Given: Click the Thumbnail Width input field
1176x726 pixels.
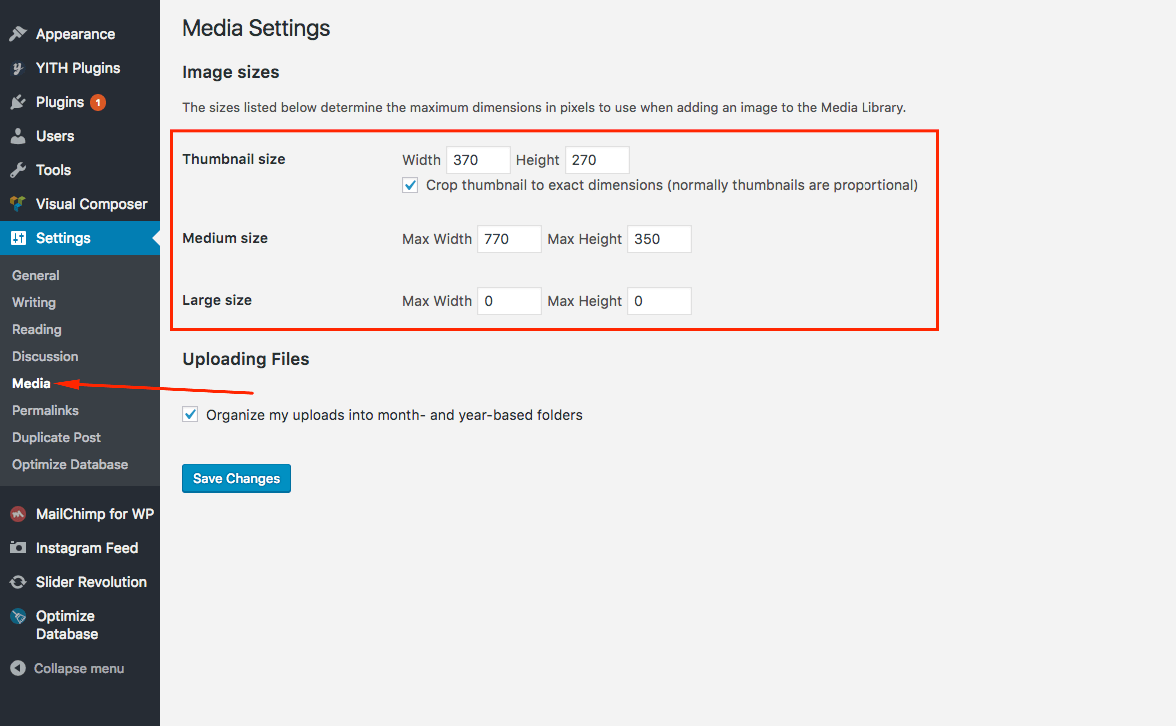Looking at the screenshot, I should [478, 160].
